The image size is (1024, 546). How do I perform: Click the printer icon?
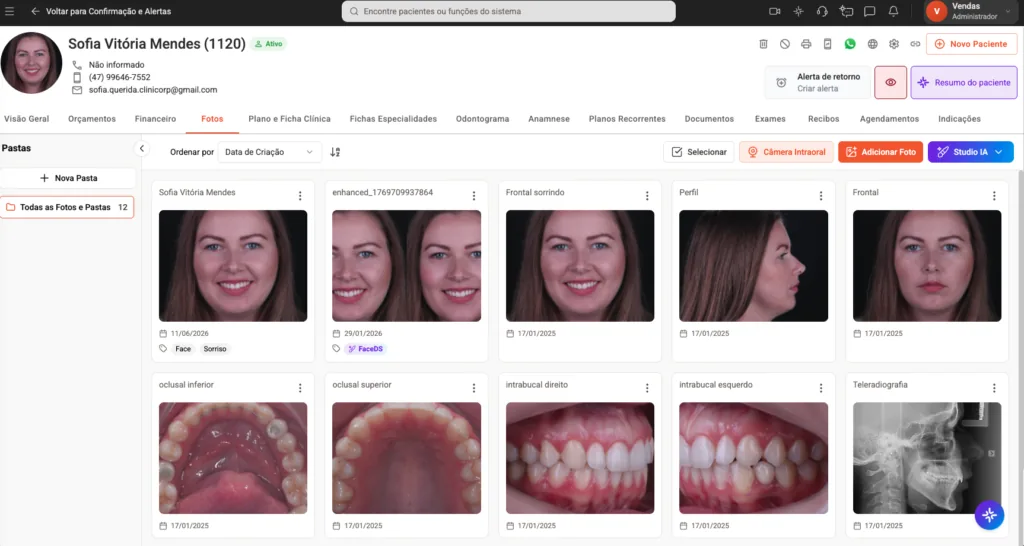click(x=806, y=44)
